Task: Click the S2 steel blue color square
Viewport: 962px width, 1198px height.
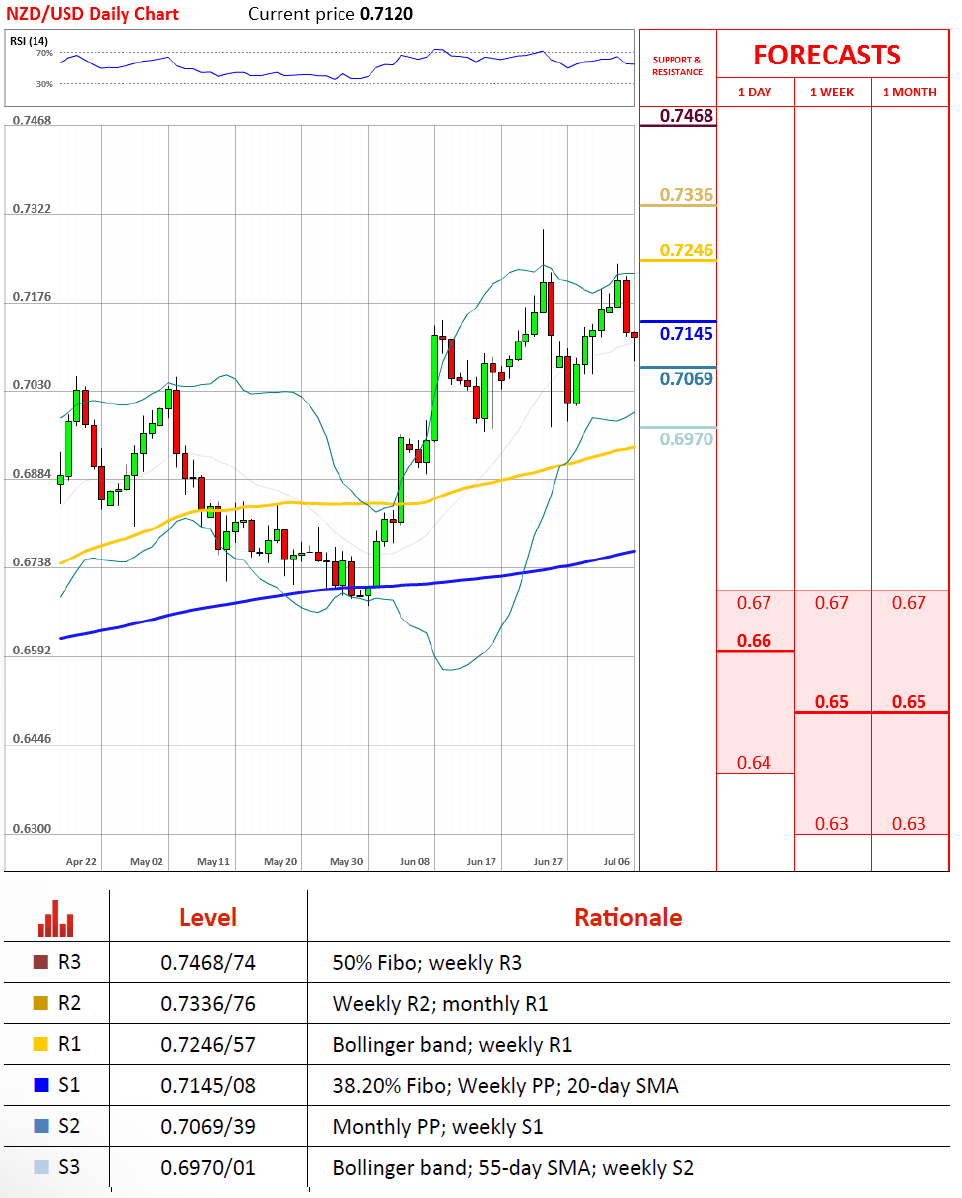Action: pyautogui.click(x=41, y=1126)
